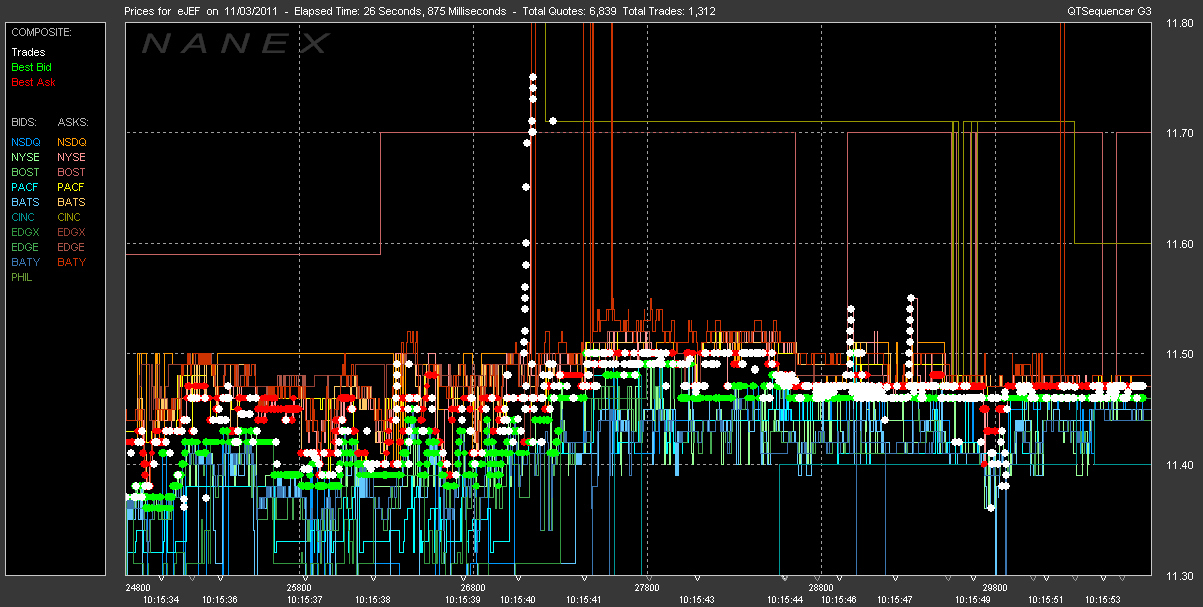Select EDGE in the BIDS column
Screen dimensions: 1203x607
coord(26,246)
